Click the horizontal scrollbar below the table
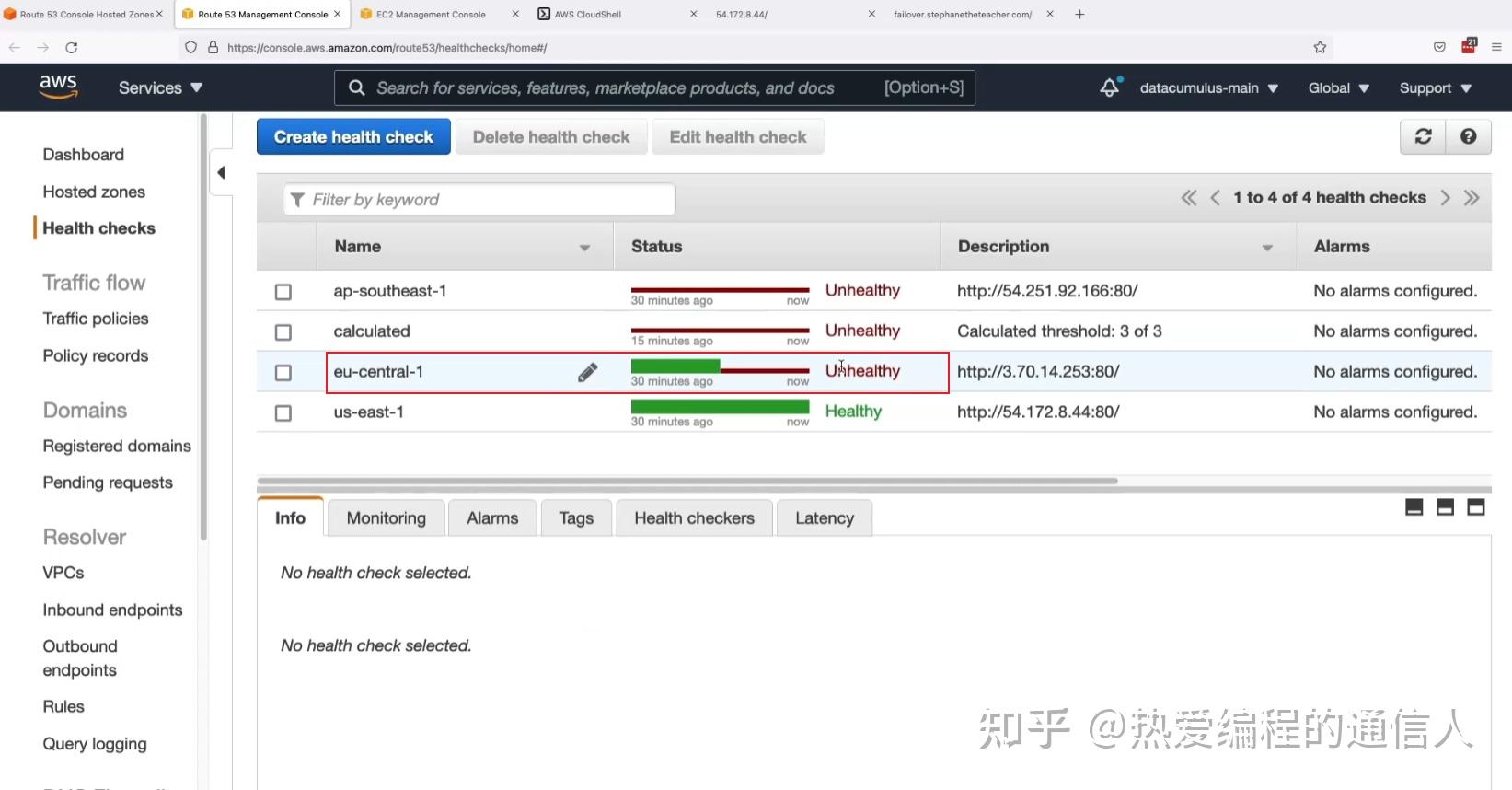The image size is (1512, 790). [687, 481]
